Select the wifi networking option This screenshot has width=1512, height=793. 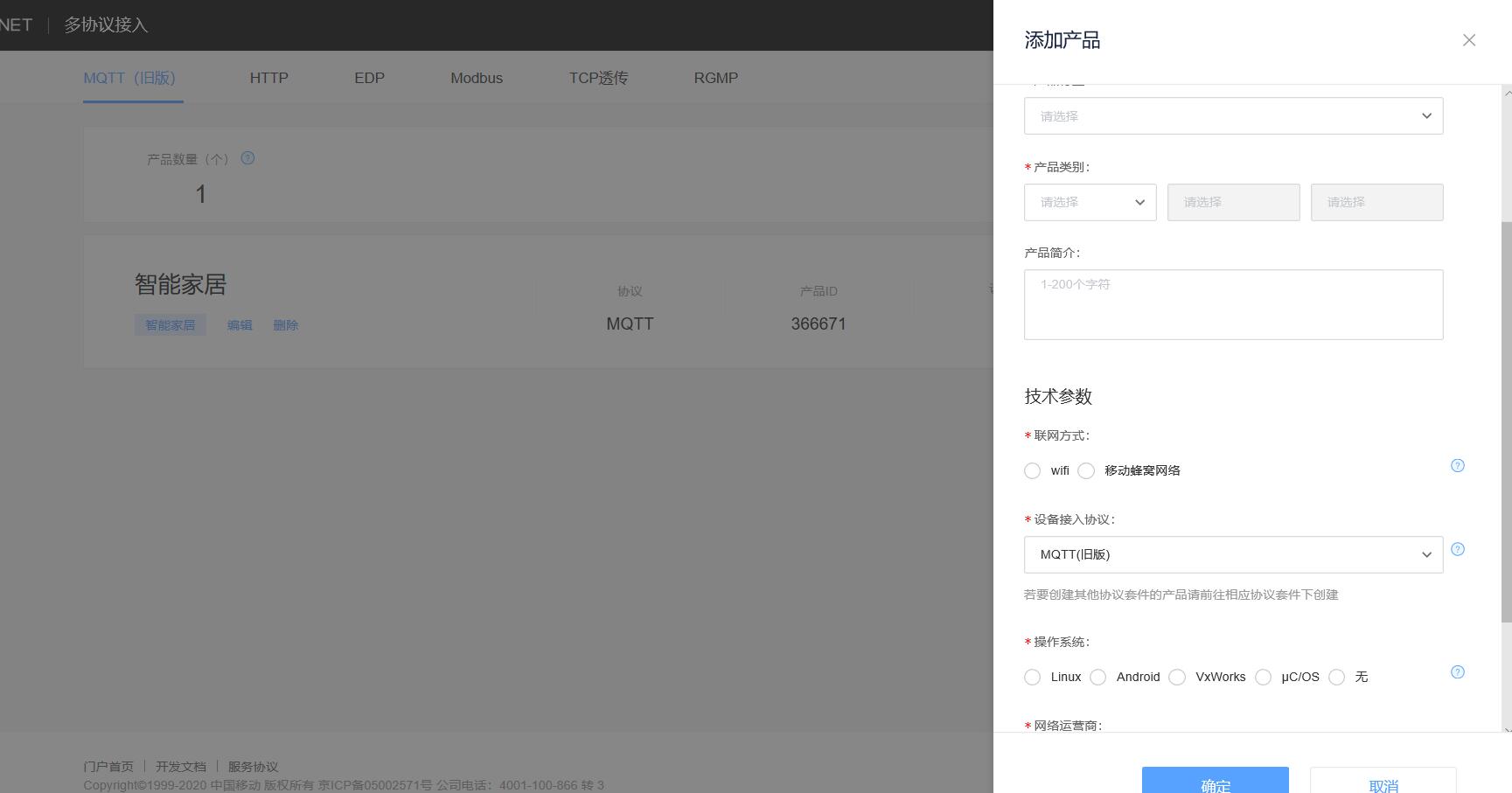click(1032, 470)
